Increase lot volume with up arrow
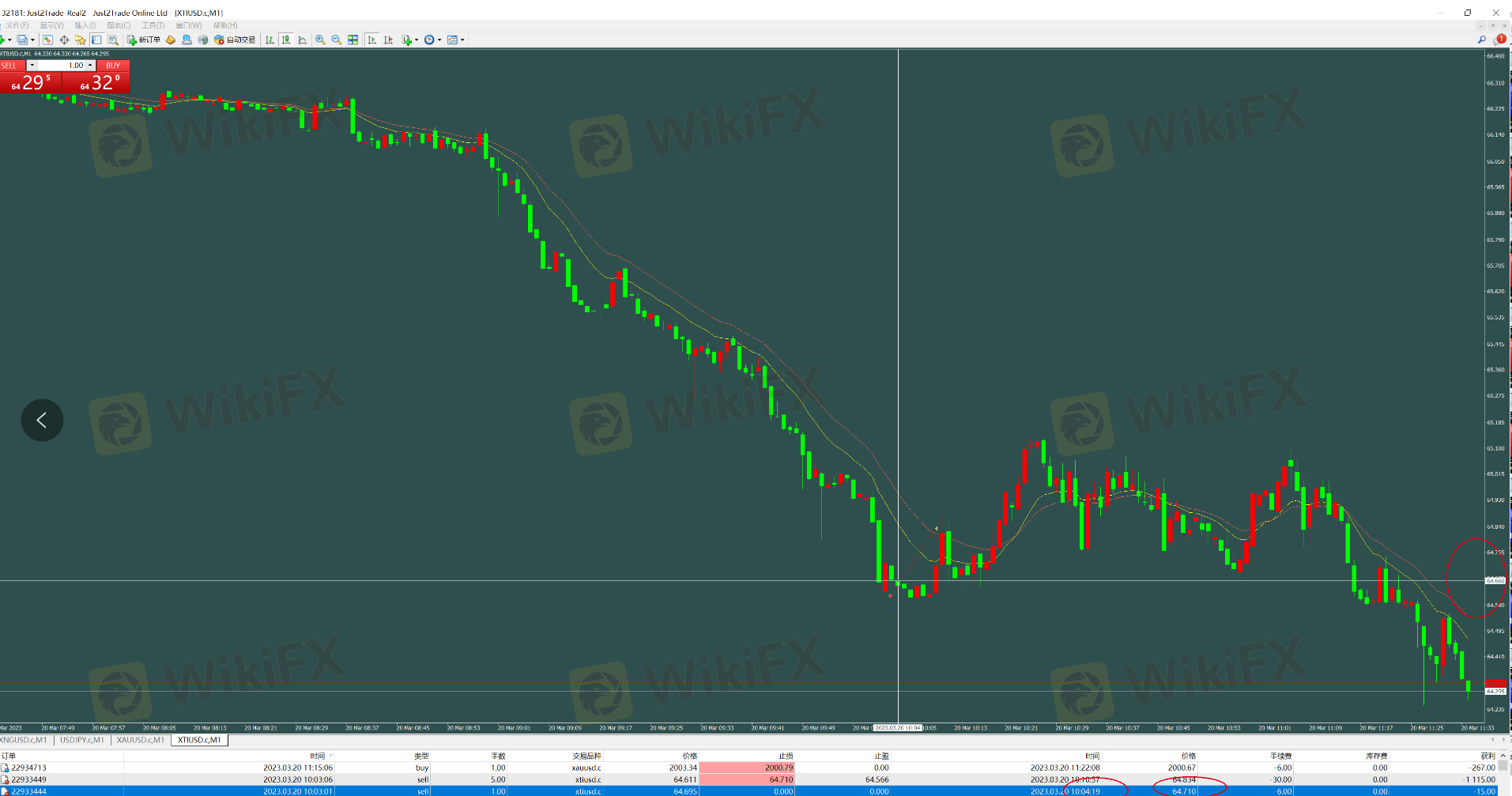Screen dimensions: 1512x796 [90, 66]
